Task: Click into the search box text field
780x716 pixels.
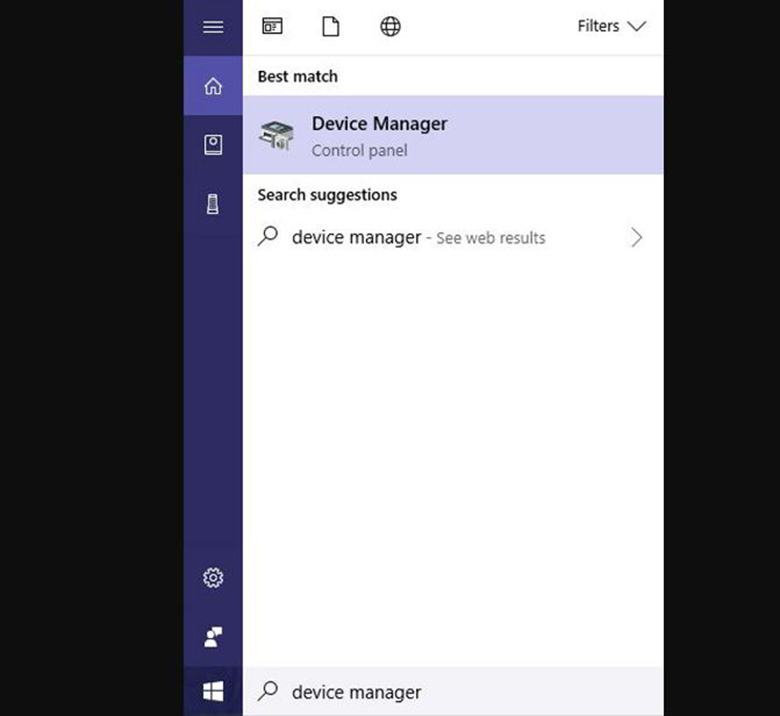Action: [450, 692]
